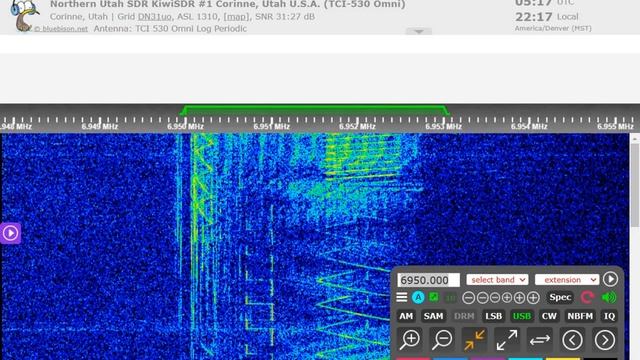Image resolution: width=640 pixels, height=360 pixels.
Task: Click the largest frequency step-down minus button
Action: click(469, 298)
